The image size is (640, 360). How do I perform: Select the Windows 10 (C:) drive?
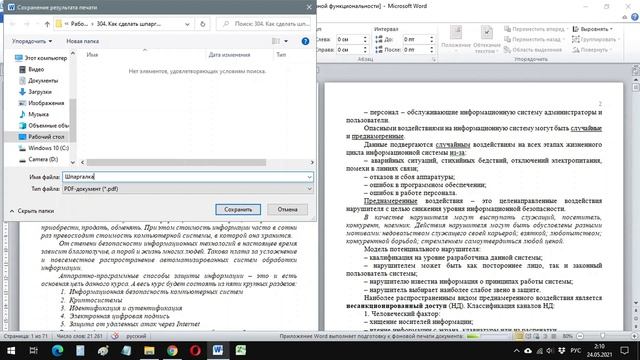tap(44, 148)
